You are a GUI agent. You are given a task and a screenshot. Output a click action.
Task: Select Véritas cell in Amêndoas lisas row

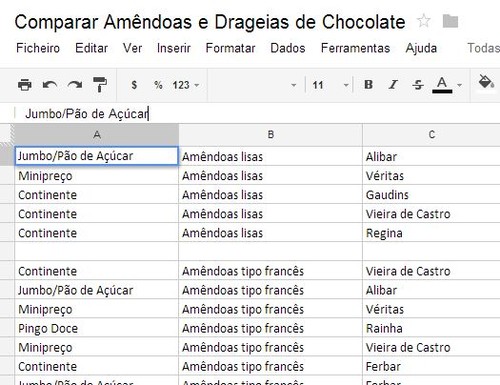click(431, 175)
